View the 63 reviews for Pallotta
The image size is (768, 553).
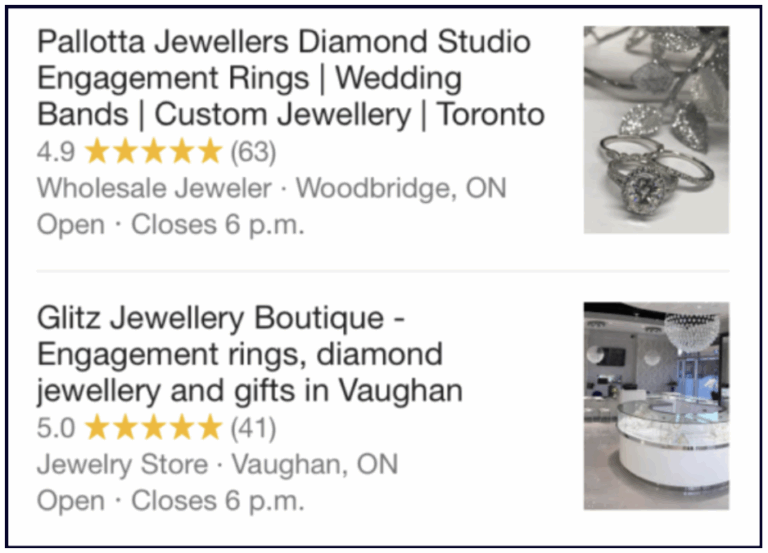point(253,152)
